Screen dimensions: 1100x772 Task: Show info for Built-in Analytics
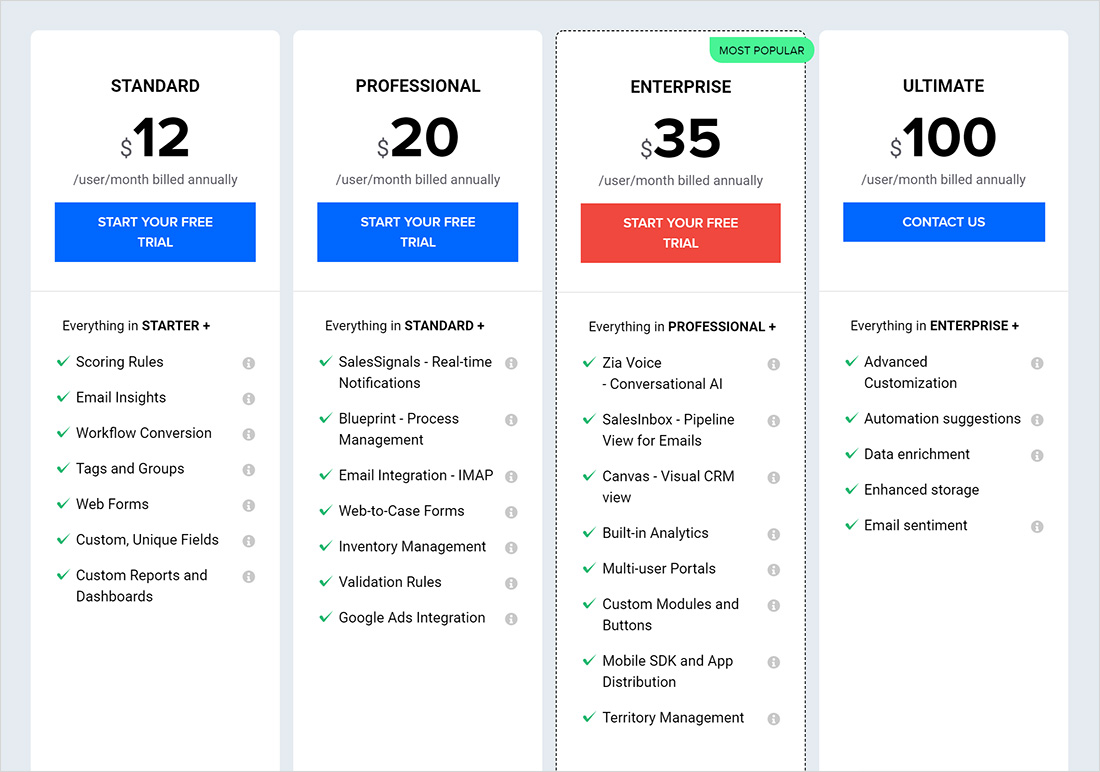tap(773, 534)
